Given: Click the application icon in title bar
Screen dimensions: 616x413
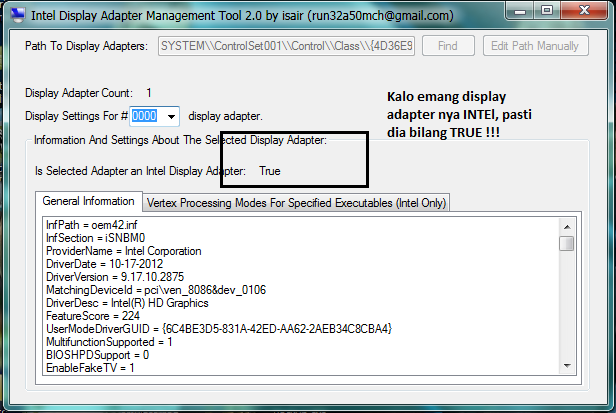Looking at the screenshot, I should (x=17, y=15).
